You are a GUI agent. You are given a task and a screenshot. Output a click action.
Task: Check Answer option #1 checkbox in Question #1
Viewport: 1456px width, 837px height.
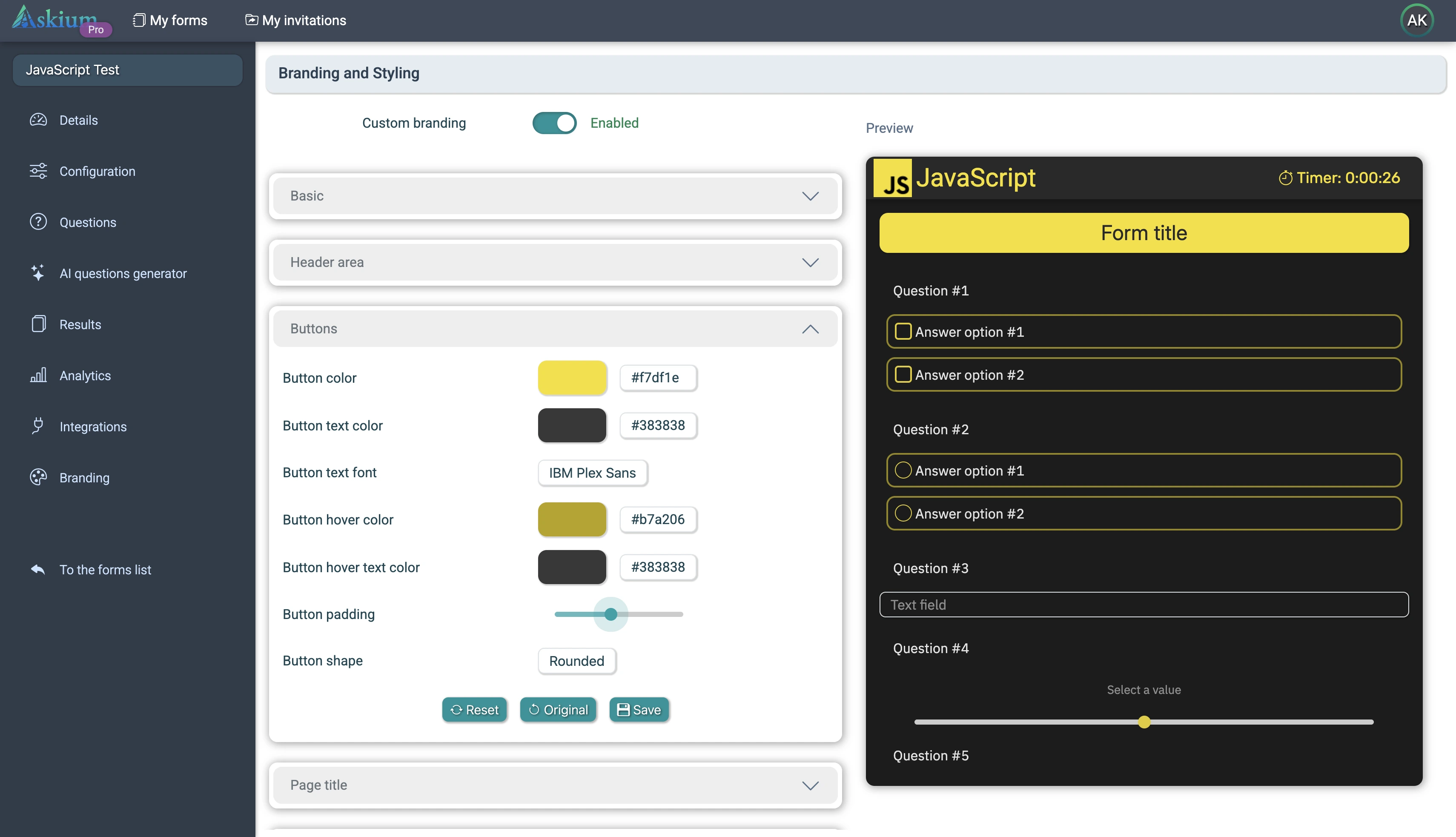[903, 332]
